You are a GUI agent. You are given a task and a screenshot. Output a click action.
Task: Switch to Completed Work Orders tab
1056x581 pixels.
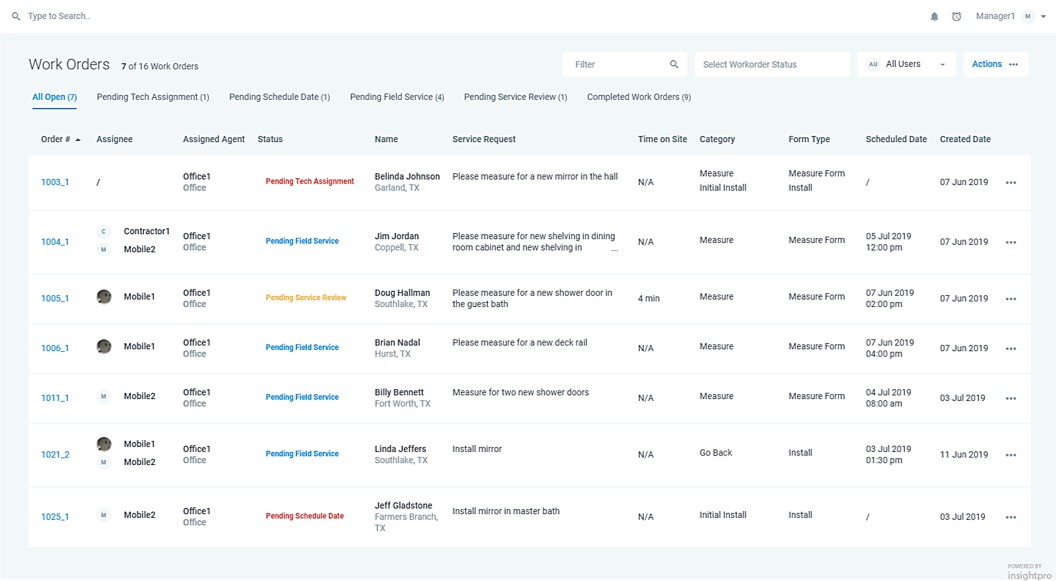tap(638, 98)
